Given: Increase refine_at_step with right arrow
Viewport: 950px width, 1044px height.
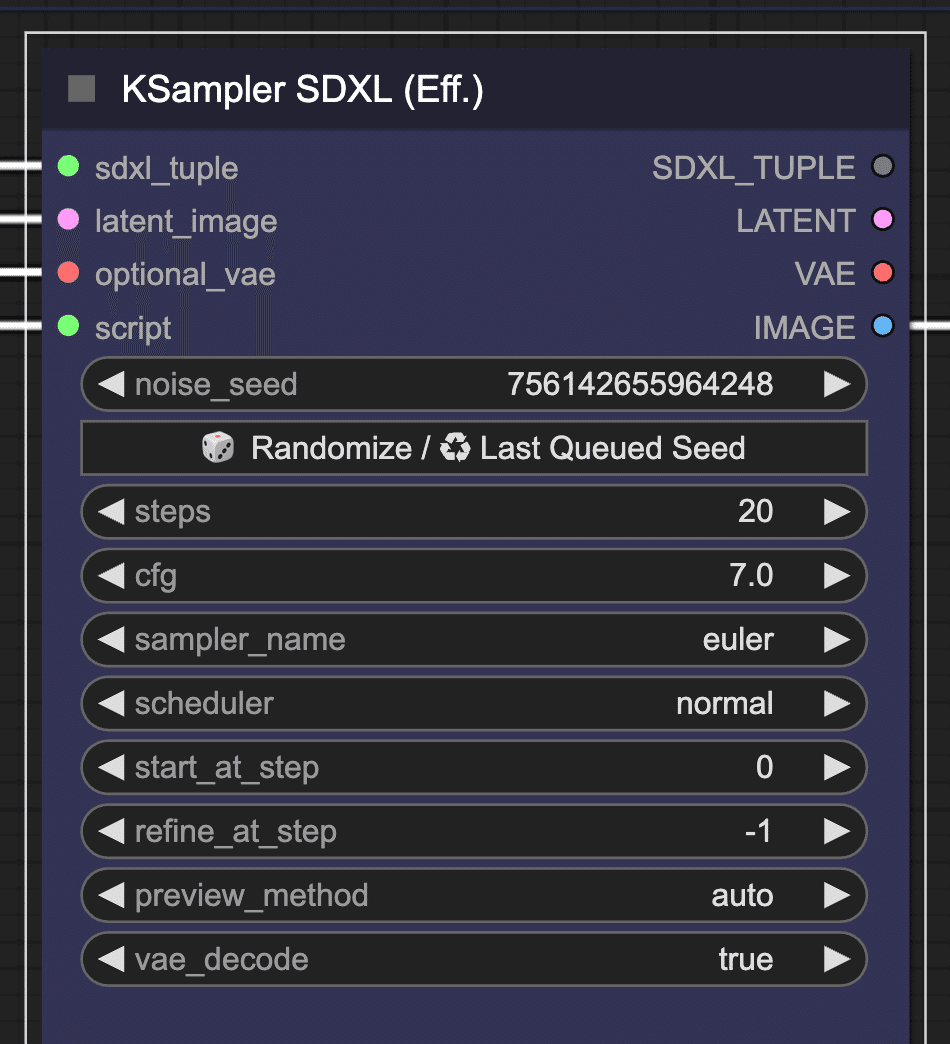Looking at the screenshot, I should [837, 832].
